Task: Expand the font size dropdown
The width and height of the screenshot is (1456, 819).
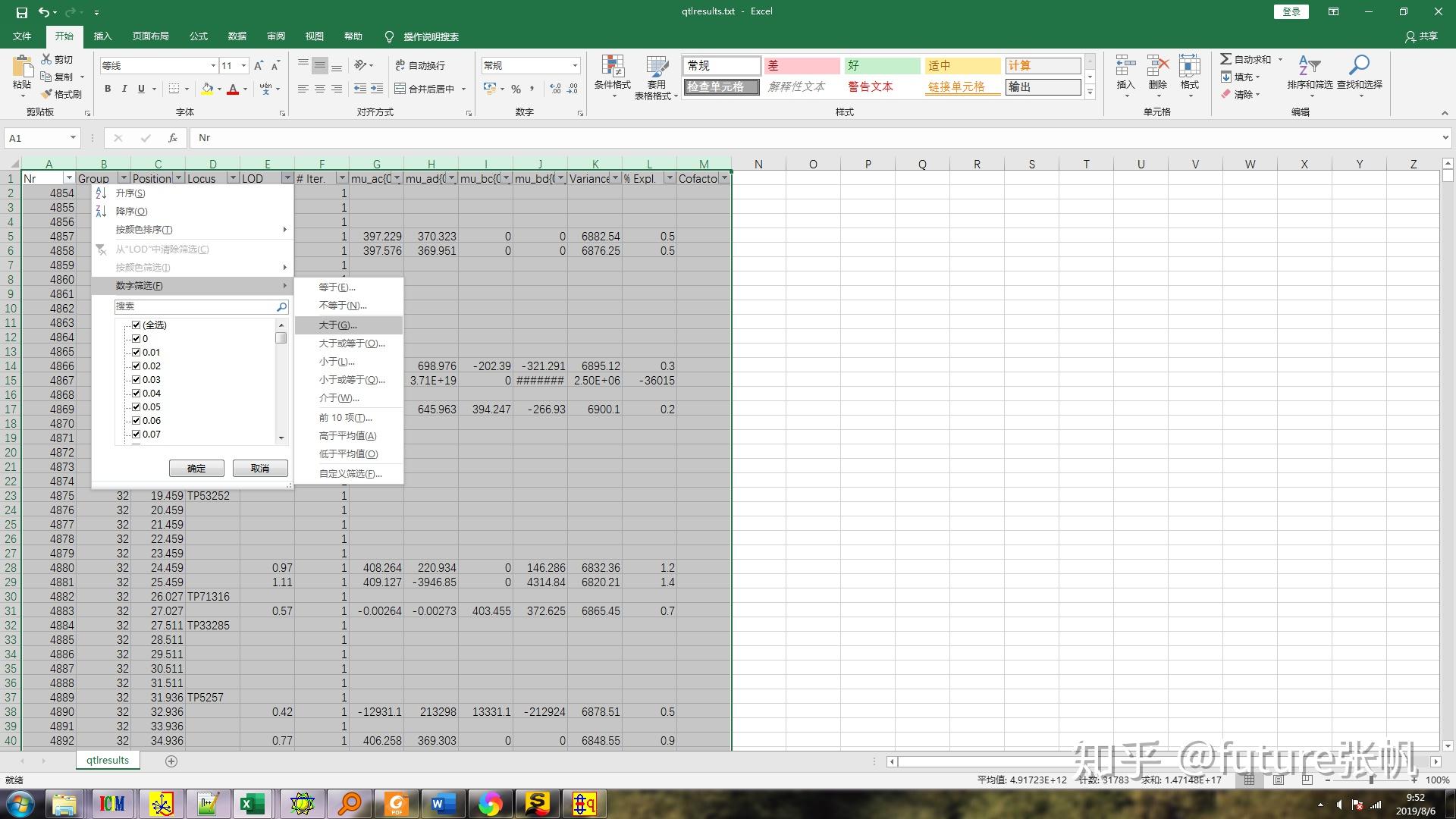Action: click(243, 66)
